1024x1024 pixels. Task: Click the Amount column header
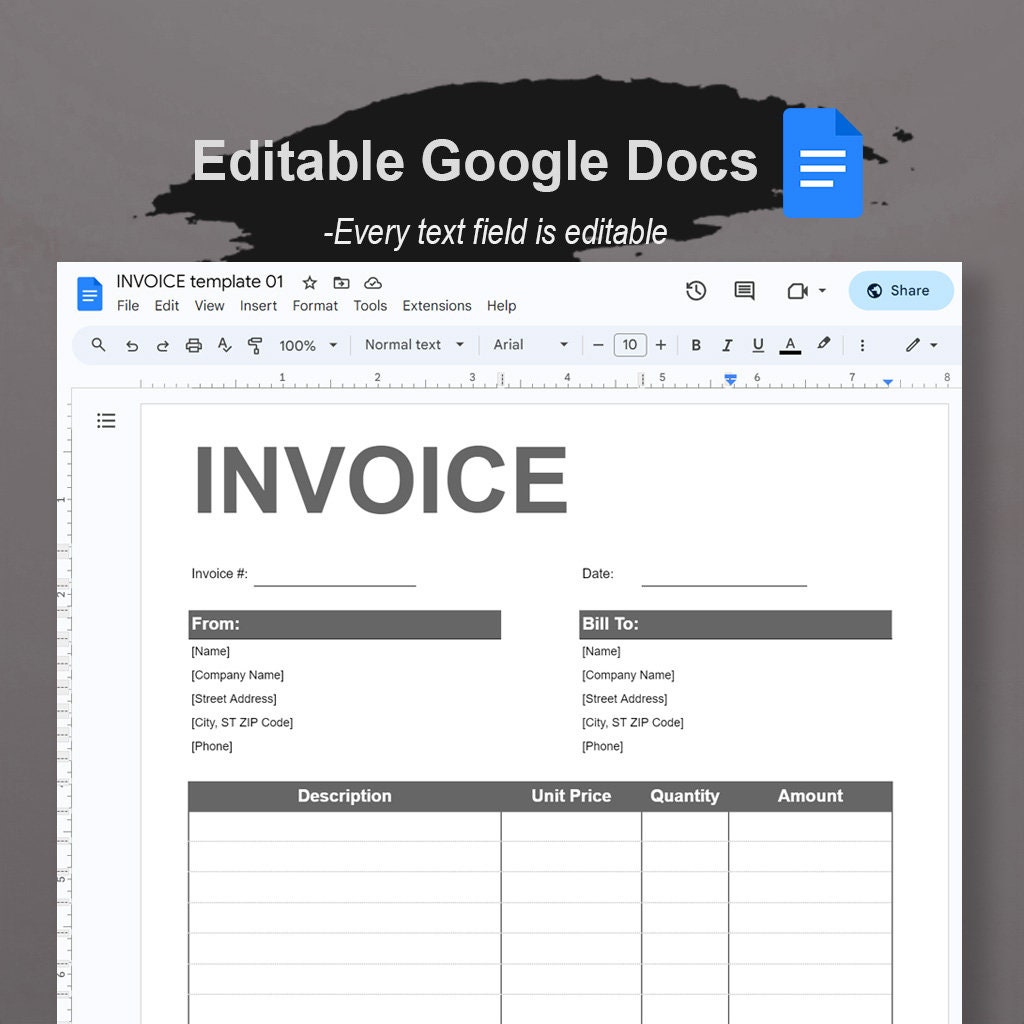click(x=810, y=796)
